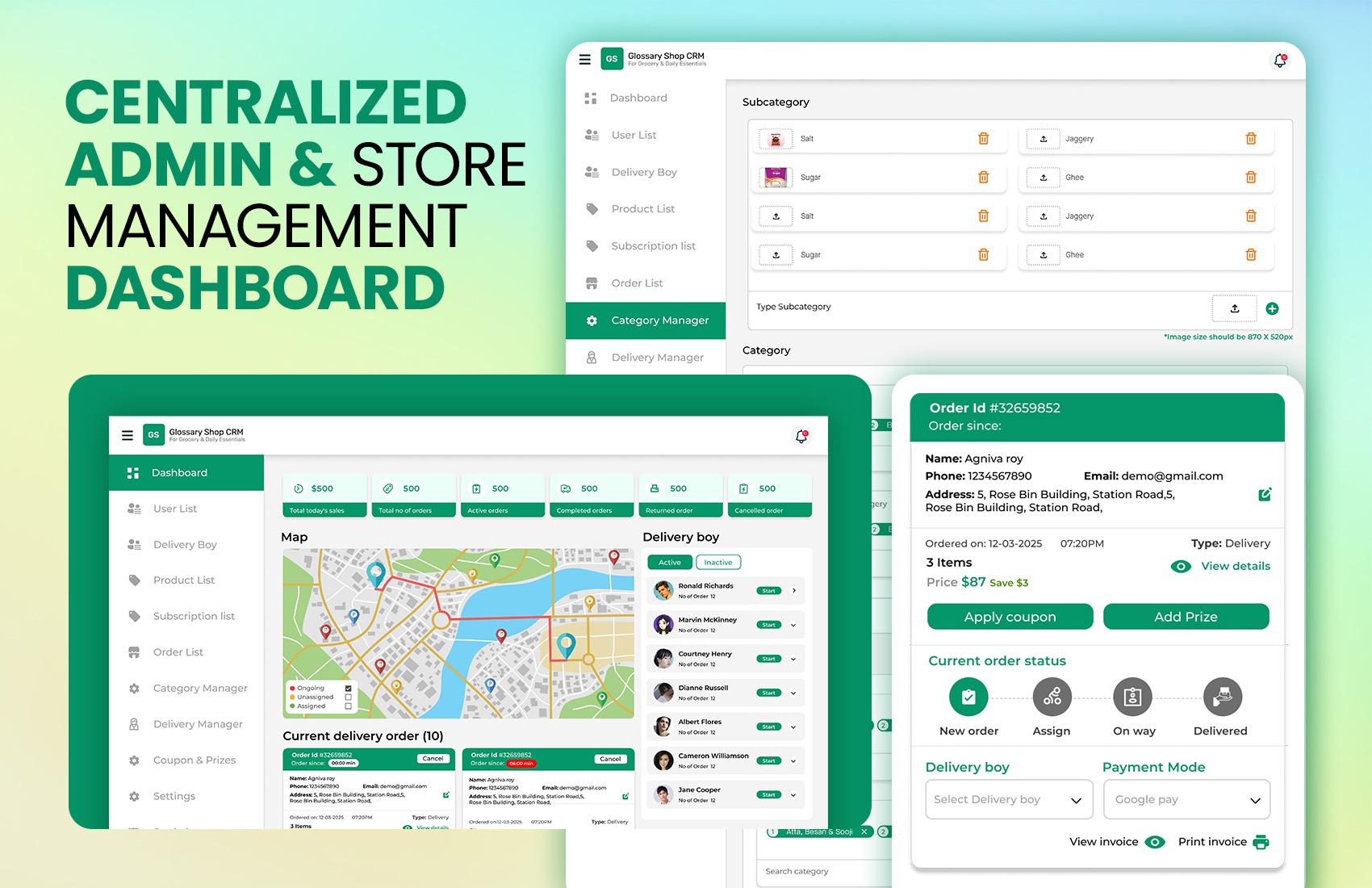Expand Marvin McKinney's delivery boy row

pos(793,625)
